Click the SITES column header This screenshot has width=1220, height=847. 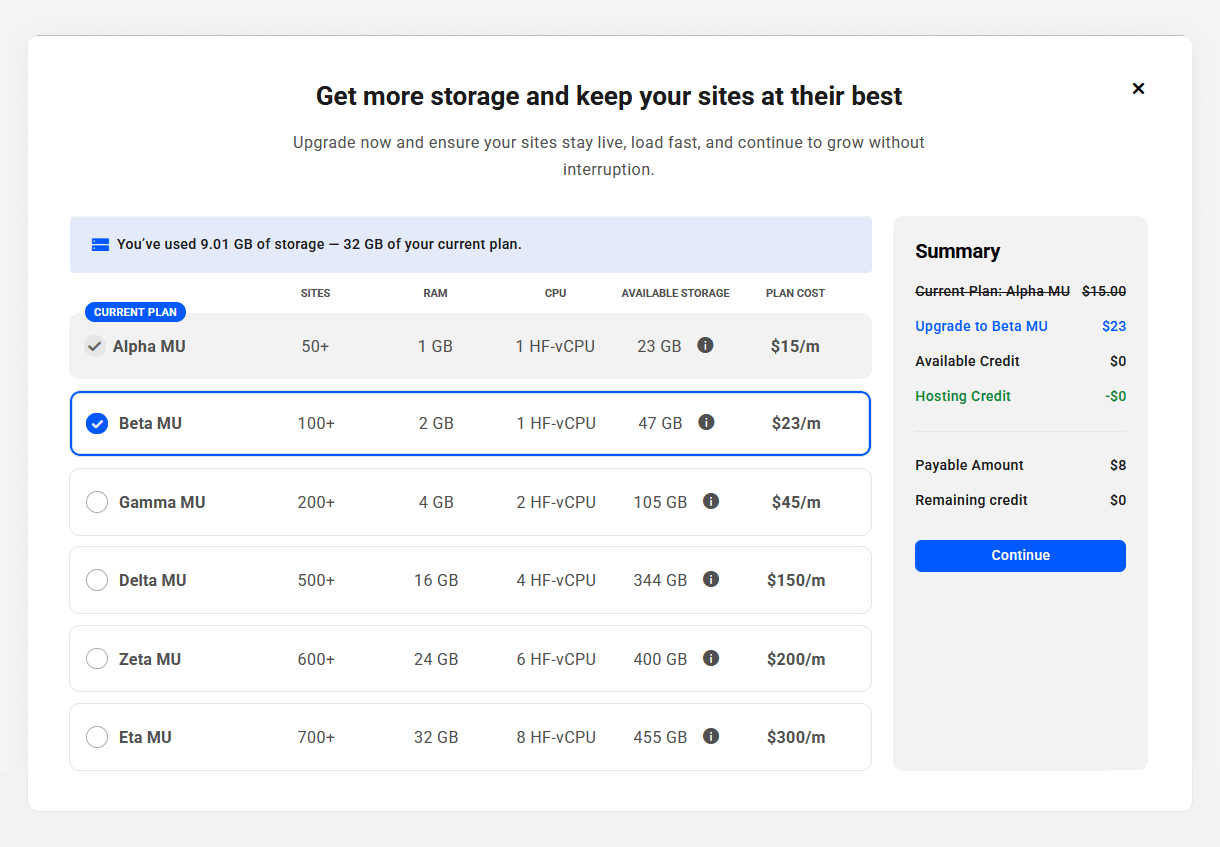315,293
